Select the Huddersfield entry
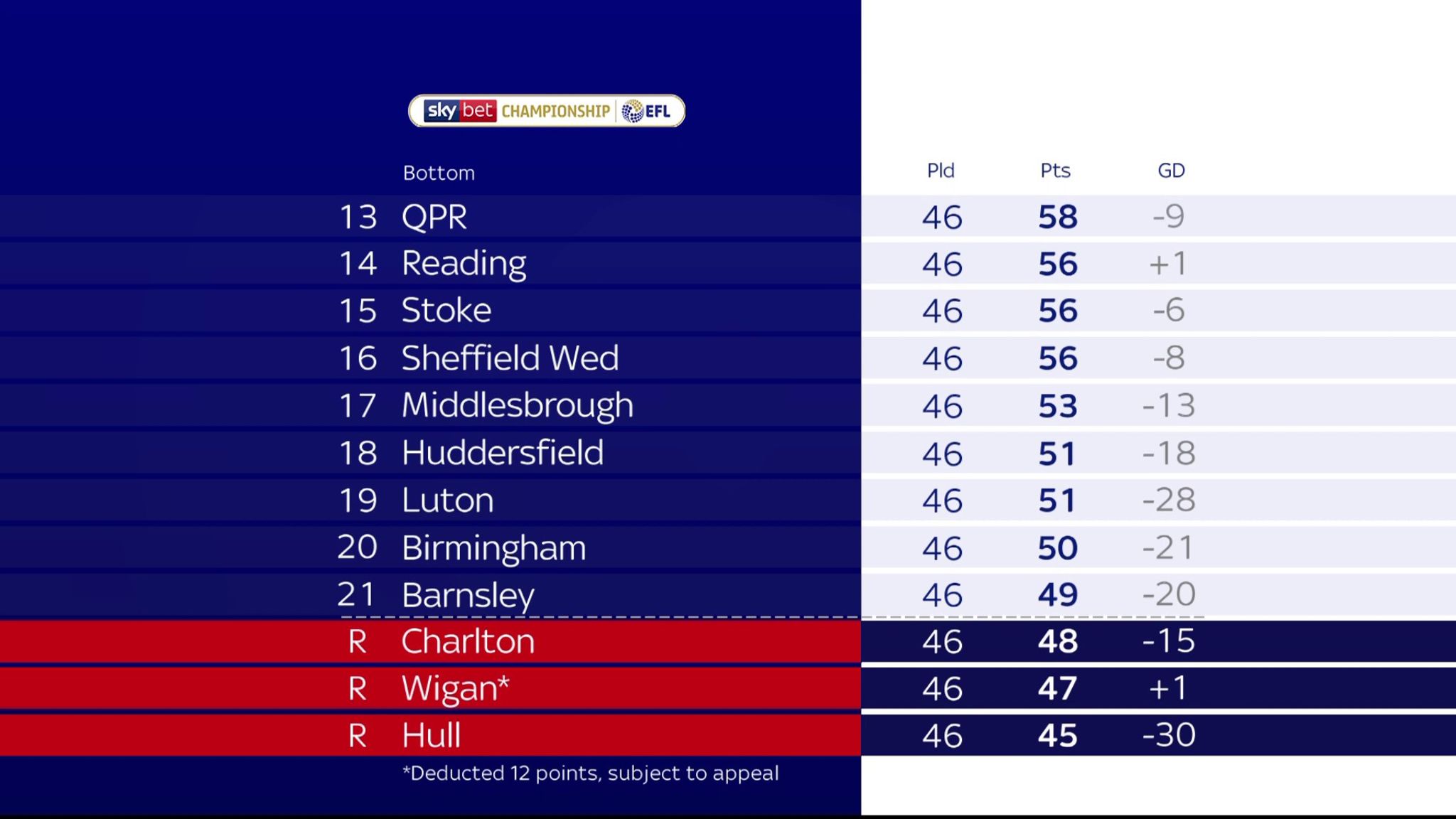 click(503, 453)
